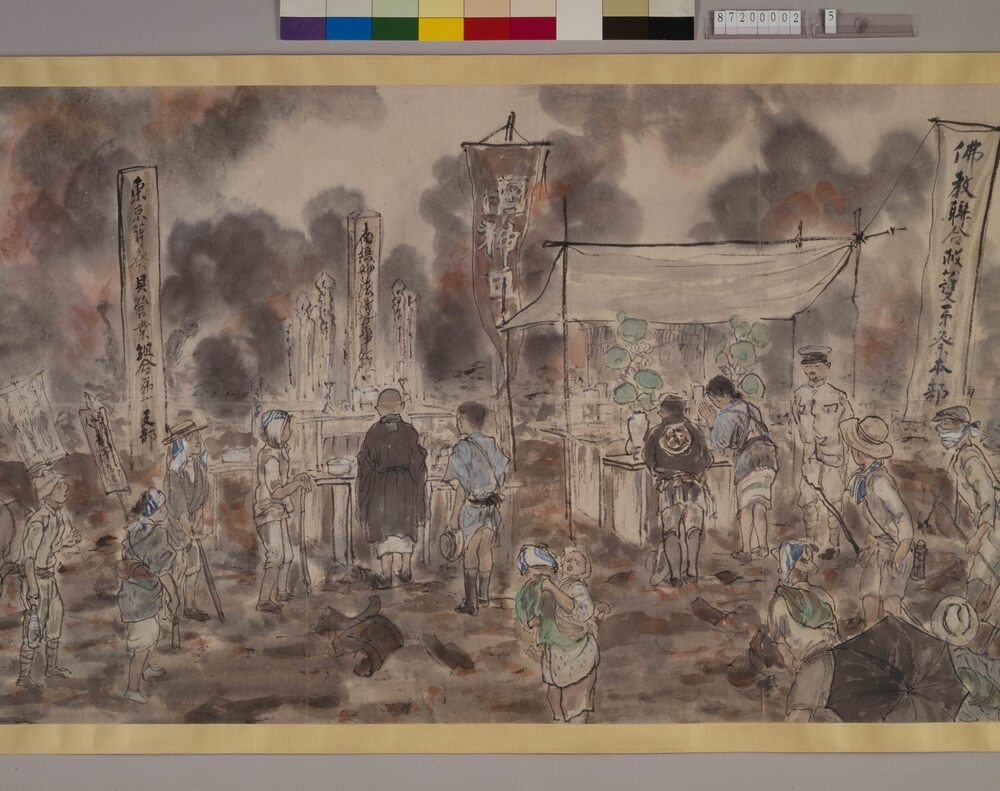This screenshot has width=1000, height=791.
Task: Select the large white color chart swatch
Action: point(579,20)
